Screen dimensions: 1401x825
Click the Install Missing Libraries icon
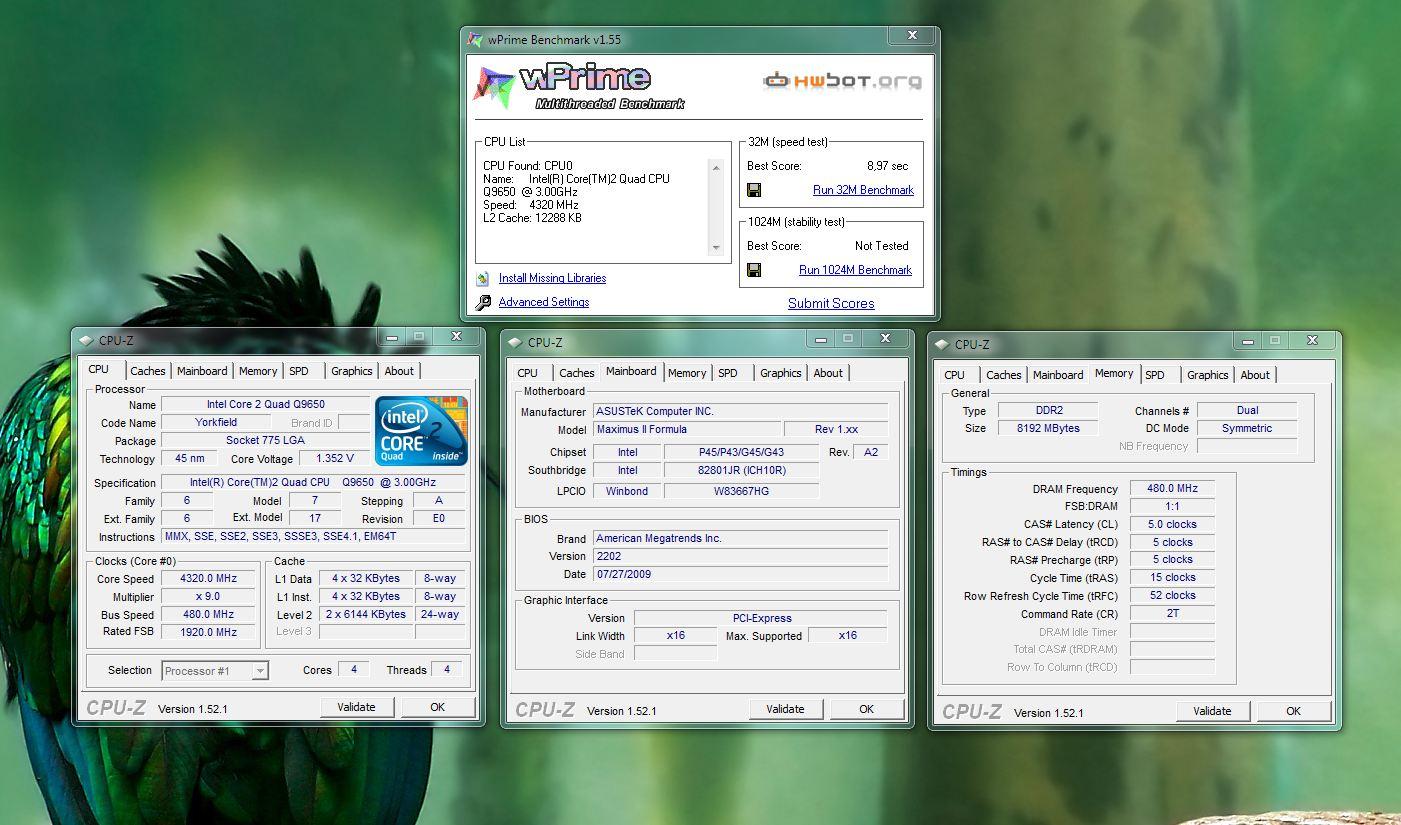(x=483, y=279)
